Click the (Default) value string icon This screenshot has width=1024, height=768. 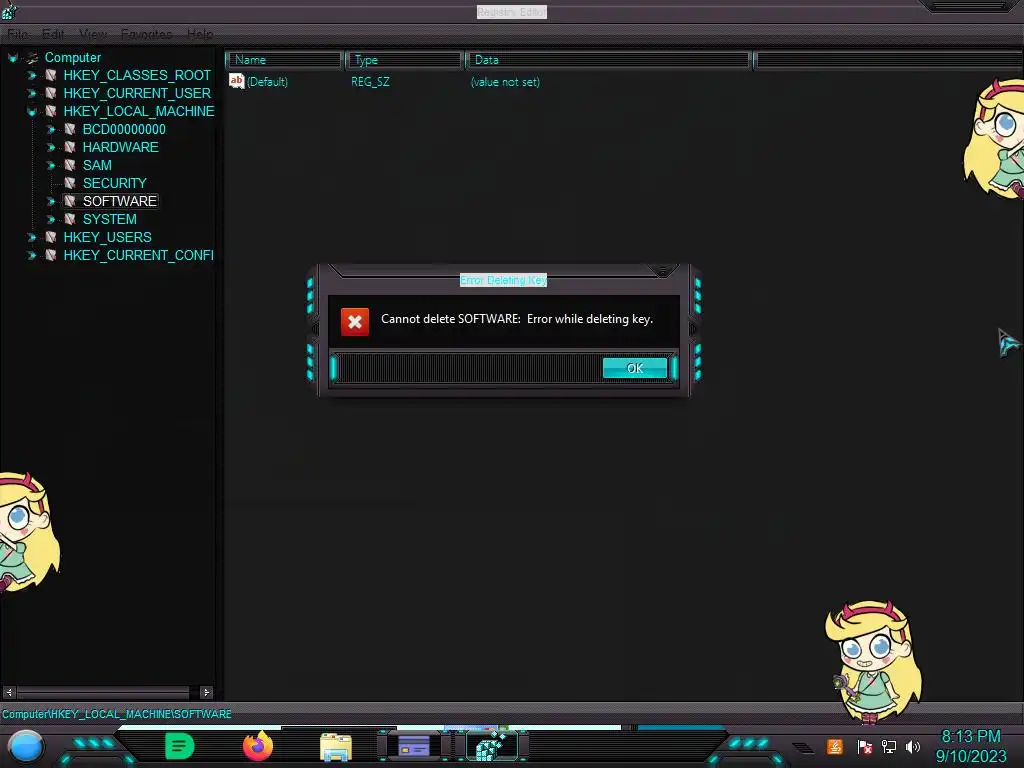click(x=236, y=81)
